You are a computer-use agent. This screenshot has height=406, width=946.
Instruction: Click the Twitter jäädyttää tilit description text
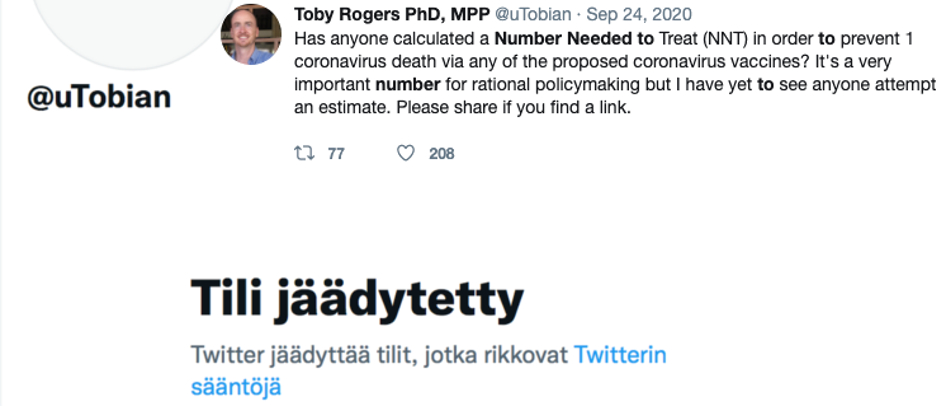(x=380, y=355)
